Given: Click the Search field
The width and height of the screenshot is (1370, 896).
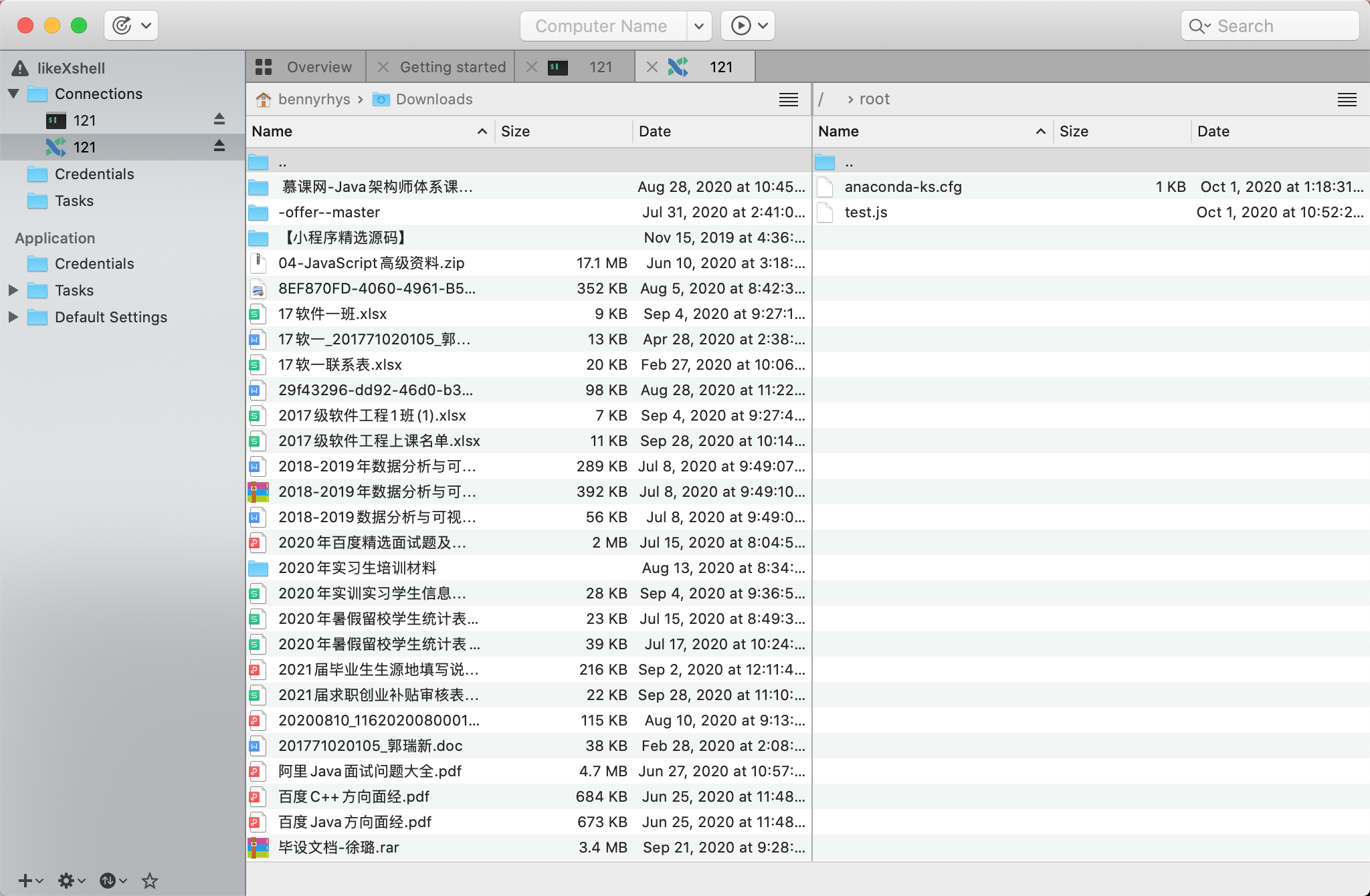Looking at the screenshot, I should 1270,26.
